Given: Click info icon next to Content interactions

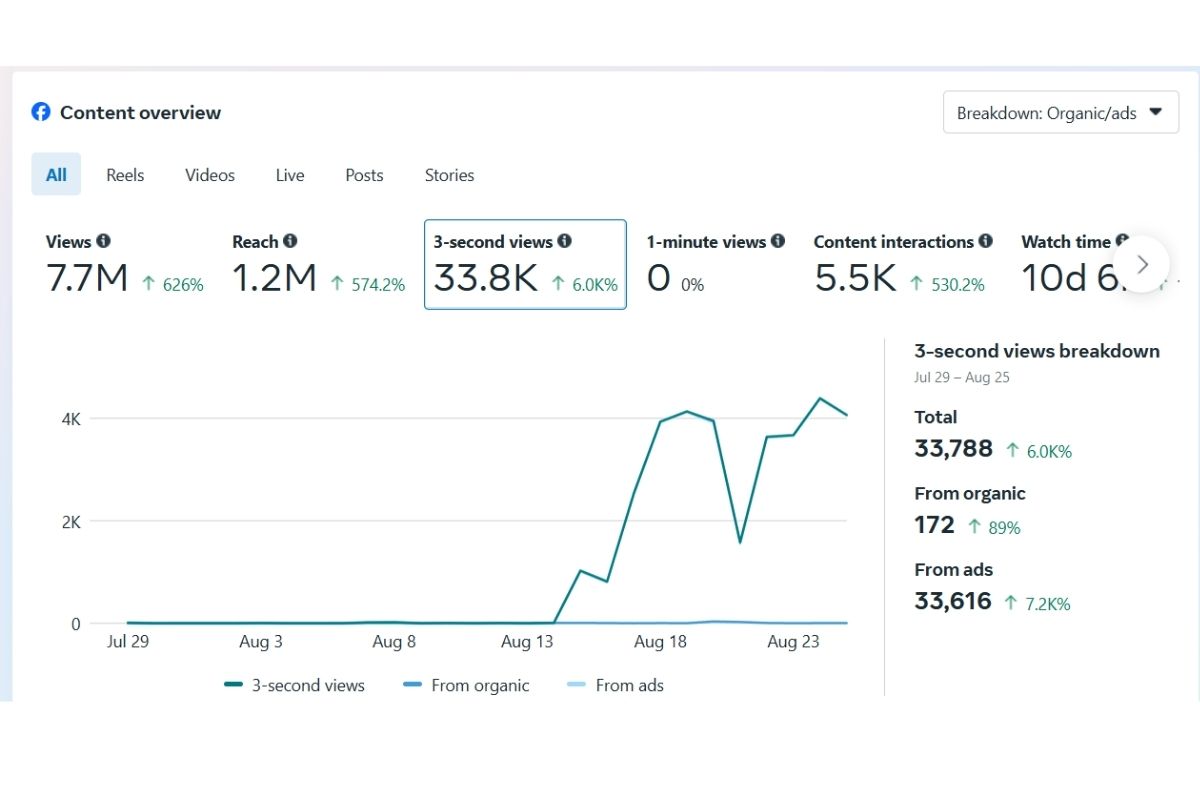Looking at the screenshot, I should pyautogui.click(x=986, y=241).
